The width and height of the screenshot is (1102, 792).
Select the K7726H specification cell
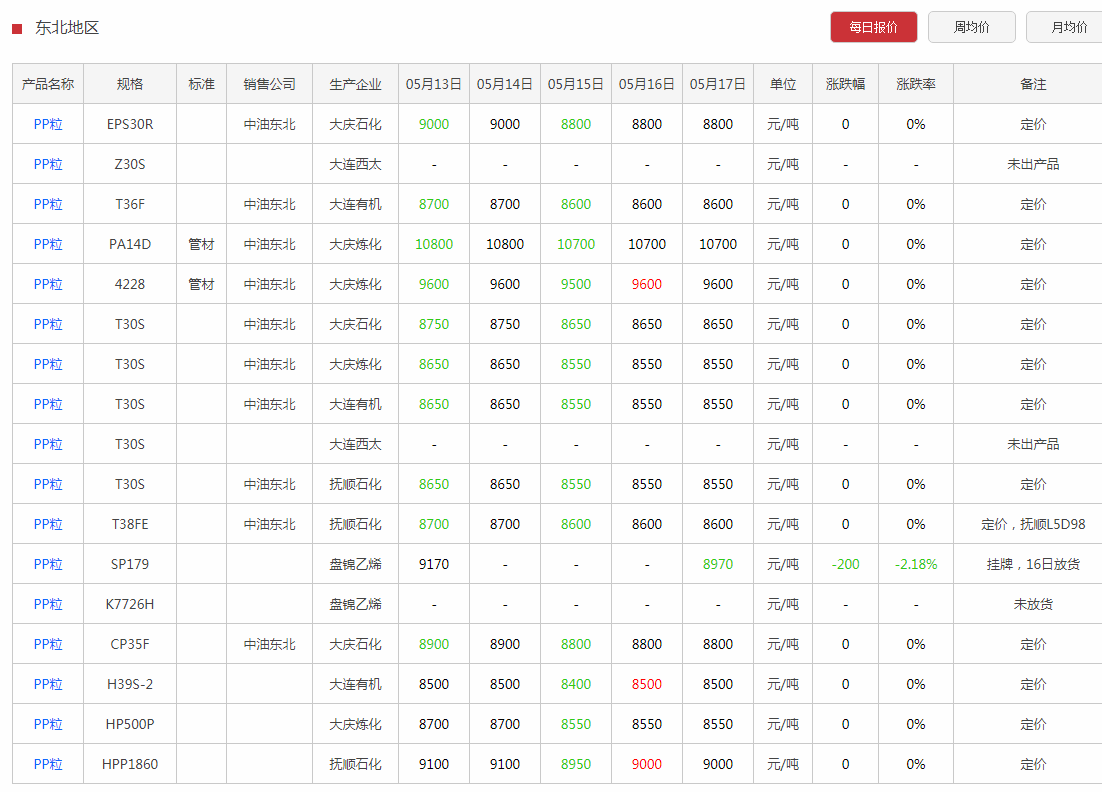tap(130, 604)
